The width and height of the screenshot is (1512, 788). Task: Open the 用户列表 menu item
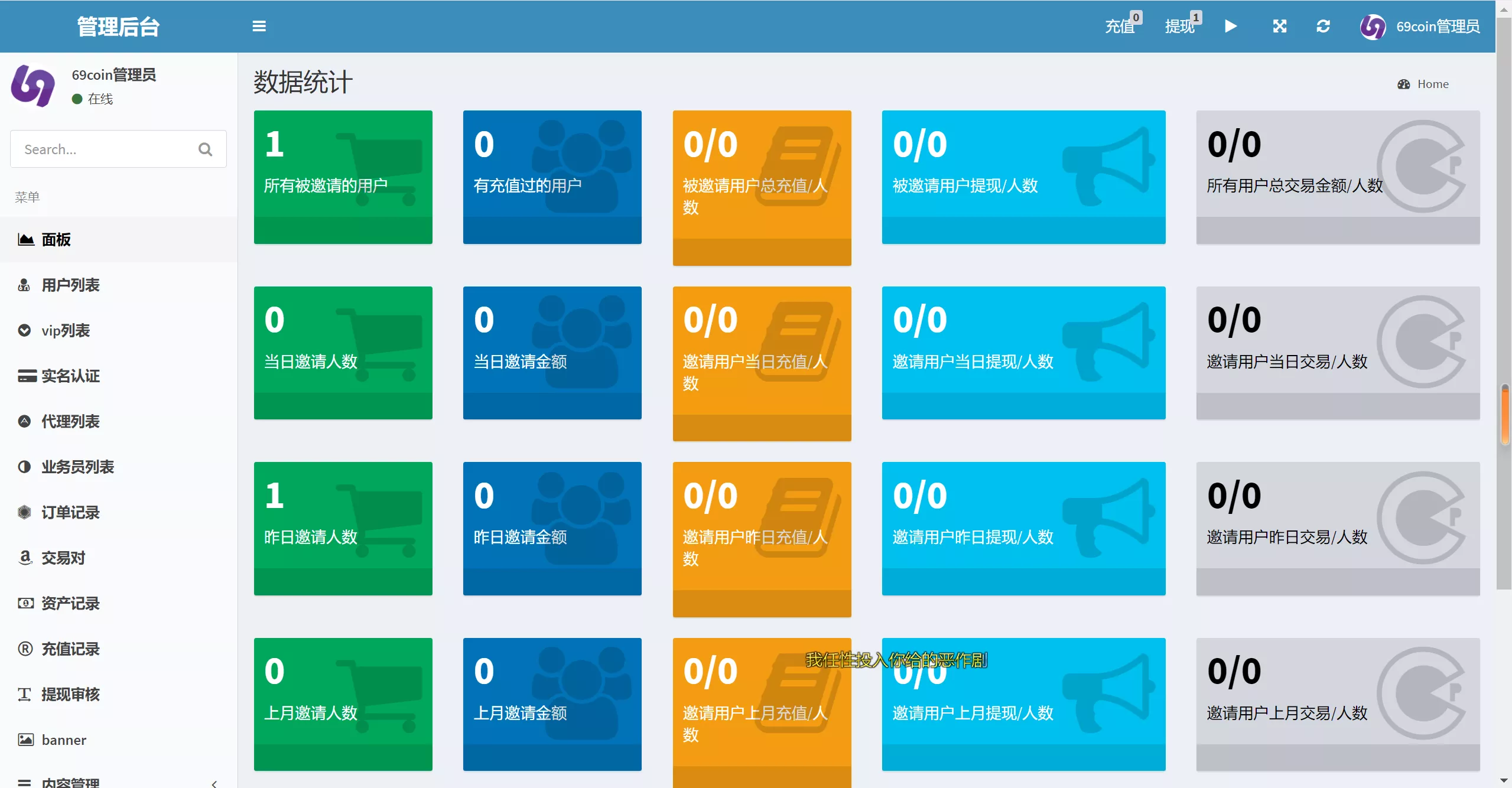[71, 285]
